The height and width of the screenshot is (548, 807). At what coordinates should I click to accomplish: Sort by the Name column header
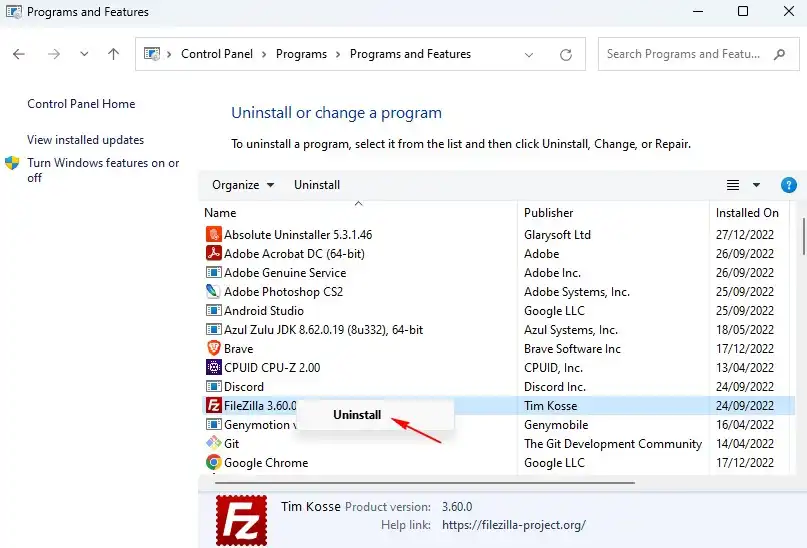point(220,213)
